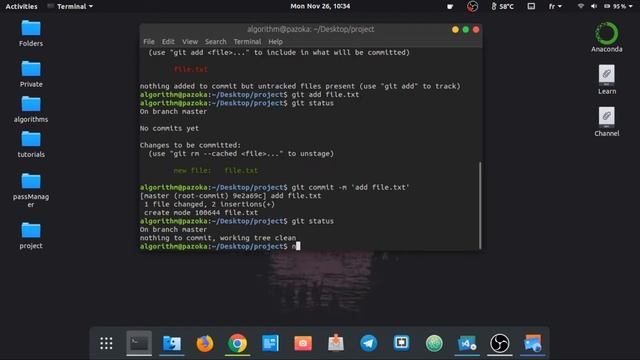
Task: Show the applications grid in the dock
Action: pos(106,343)
